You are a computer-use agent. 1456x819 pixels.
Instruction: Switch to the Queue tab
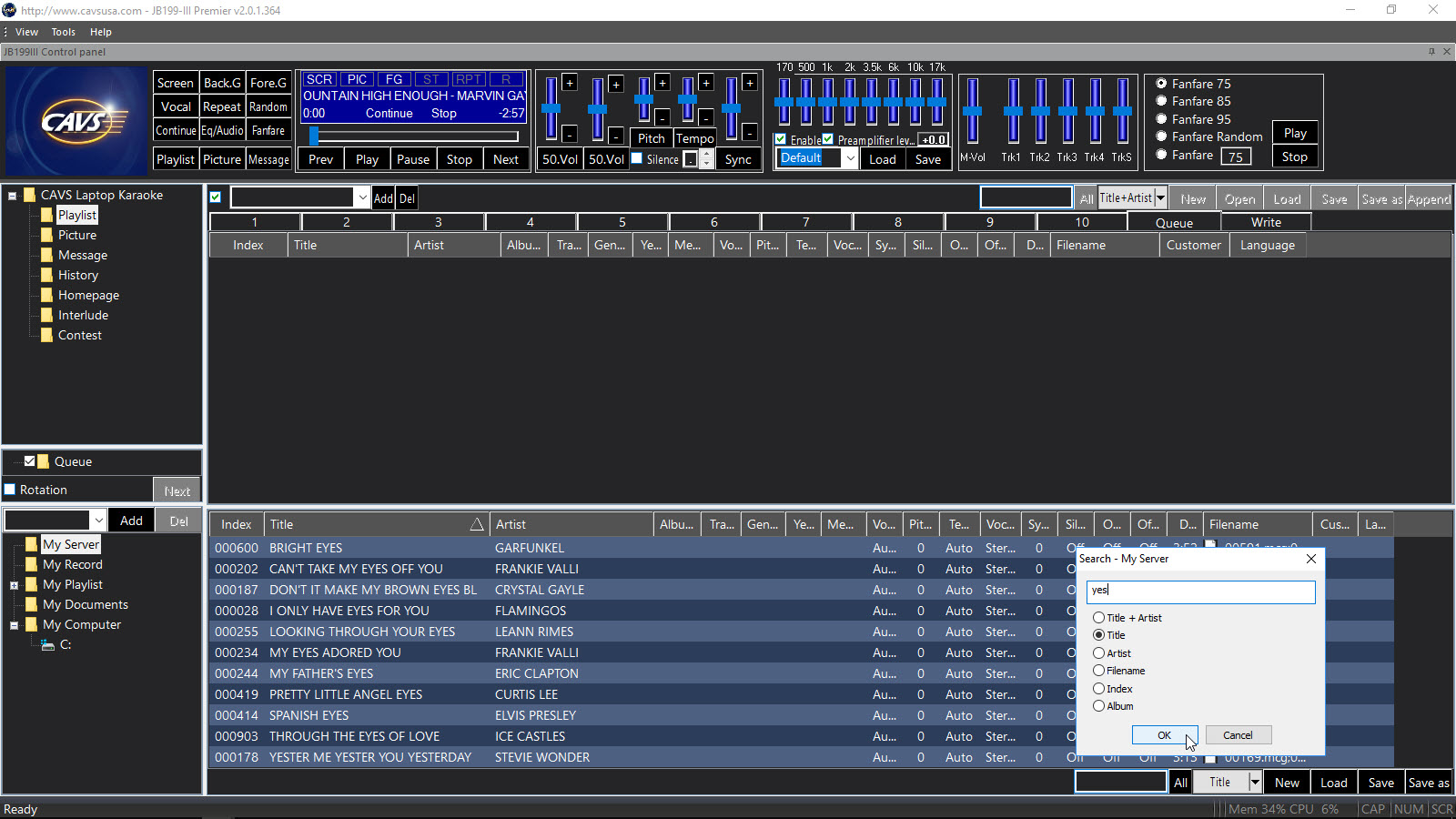(x=1174, y=222)
